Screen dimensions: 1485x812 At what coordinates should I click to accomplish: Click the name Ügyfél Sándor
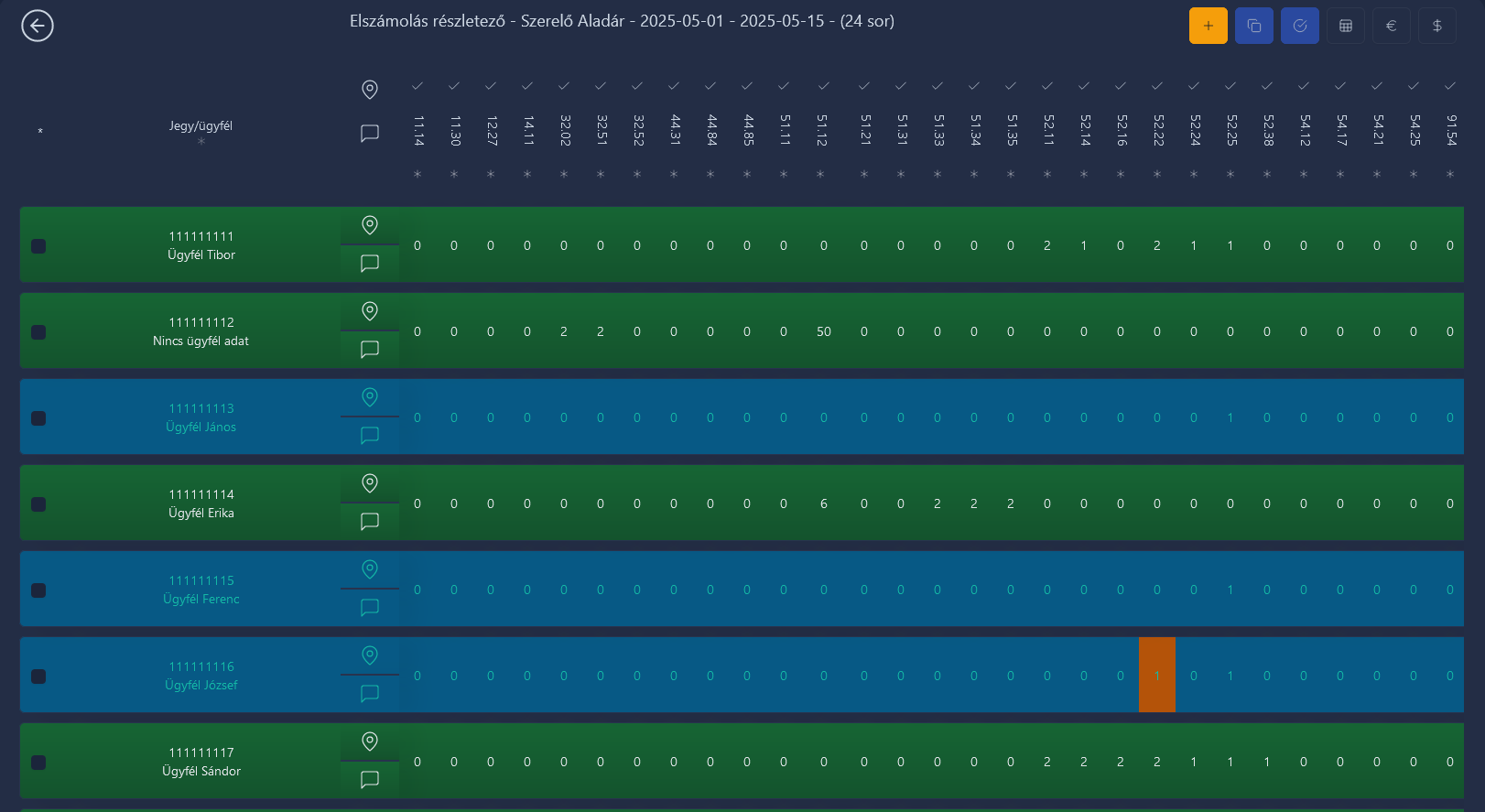click(x=201, y=772)
